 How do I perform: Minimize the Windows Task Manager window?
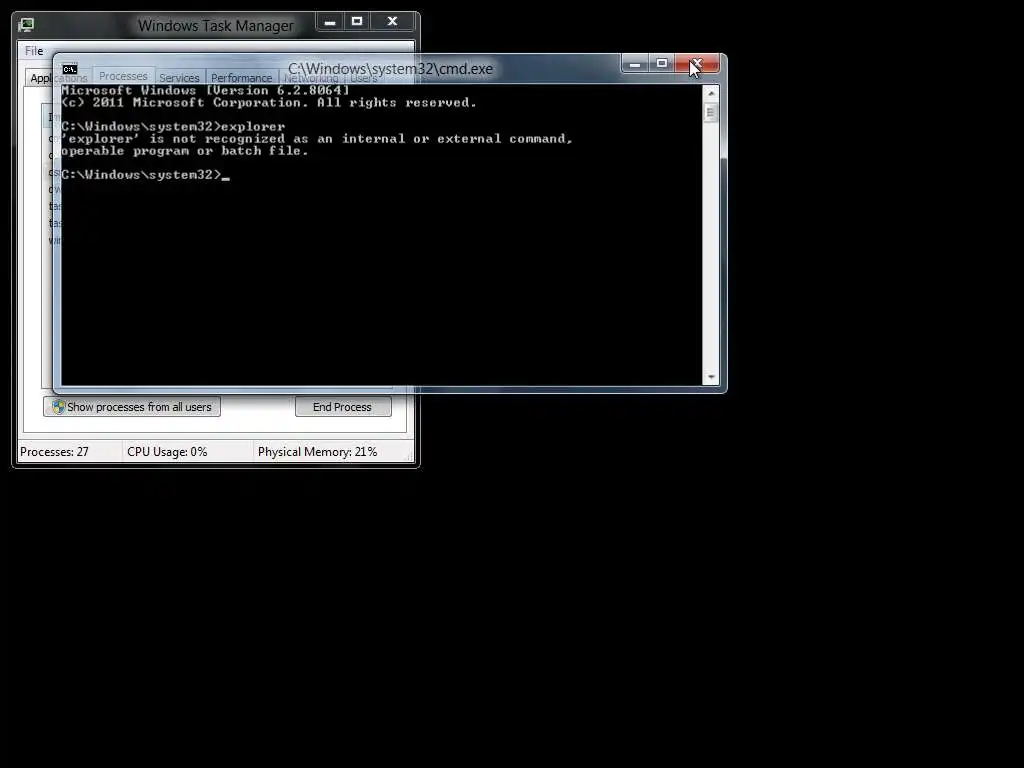[x=330, y=22]
